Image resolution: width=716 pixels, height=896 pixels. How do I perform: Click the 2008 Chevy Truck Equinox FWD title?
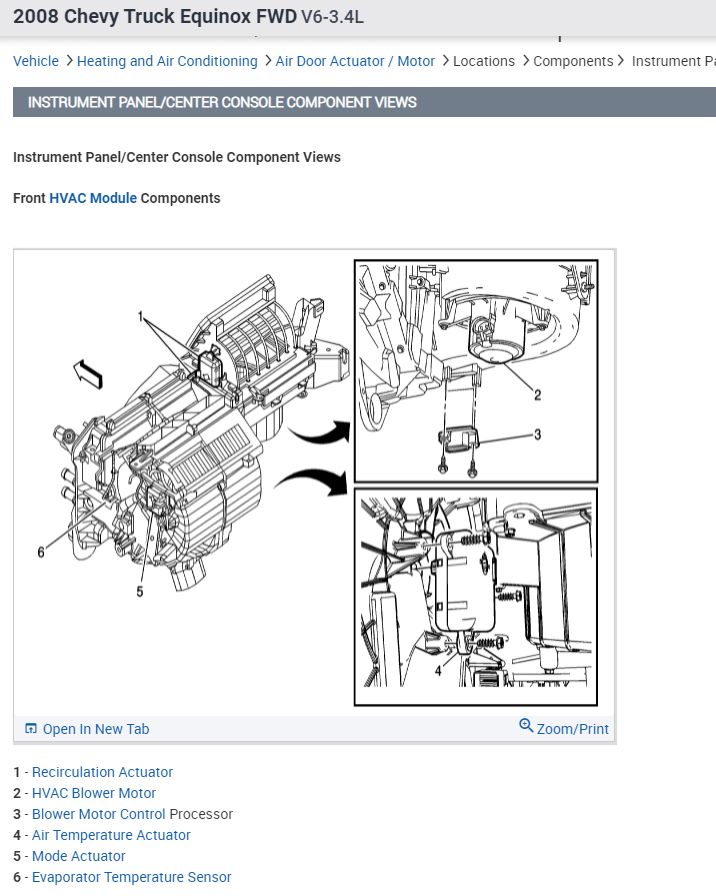coord(155,17)
